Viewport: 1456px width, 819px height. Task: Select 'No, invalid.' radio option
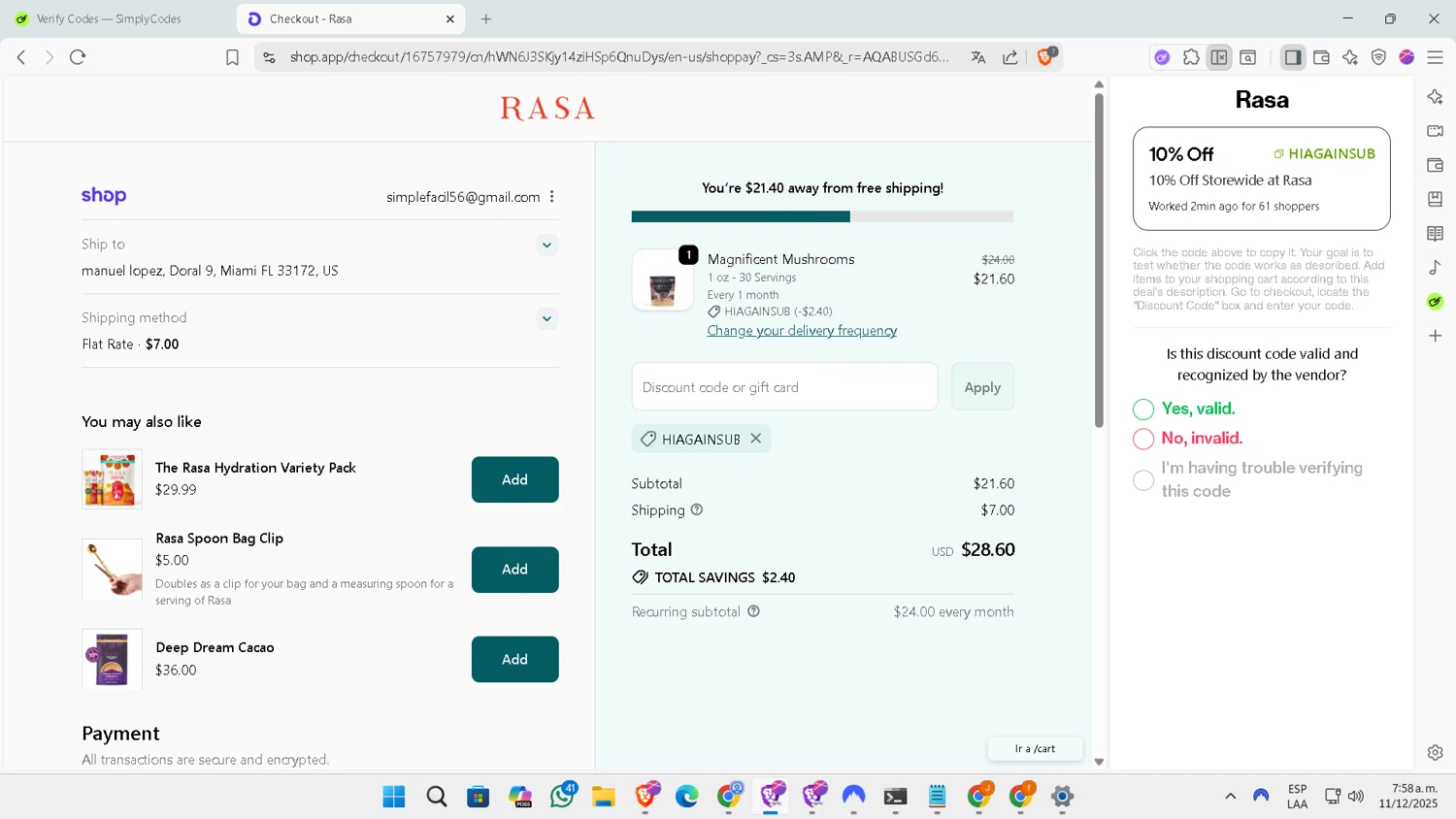point(1143,439)
